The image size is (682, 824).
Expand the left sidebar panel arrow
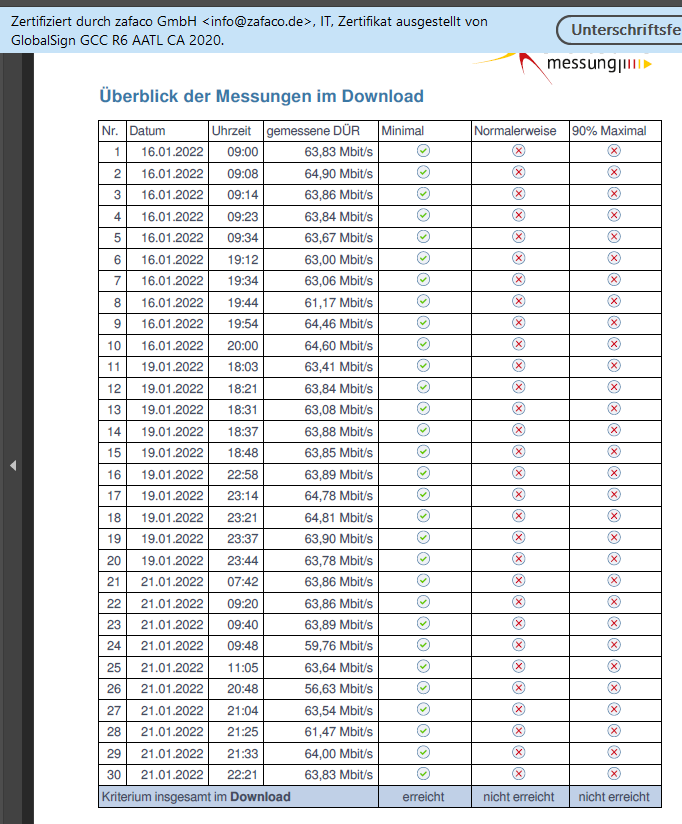(13, 465)
